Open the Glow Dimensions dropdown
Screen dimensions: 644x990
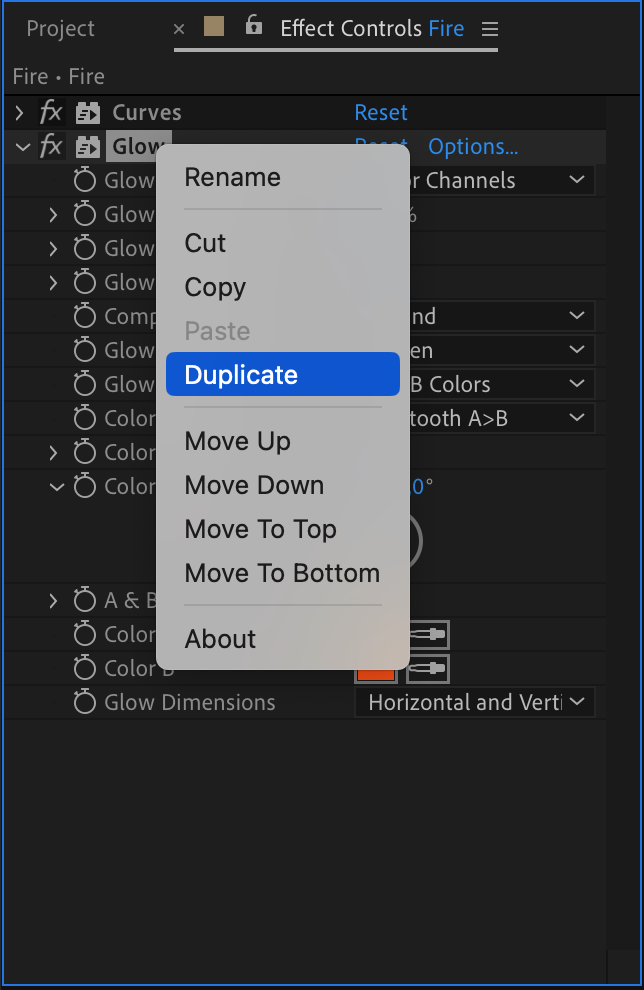(474, 702)
